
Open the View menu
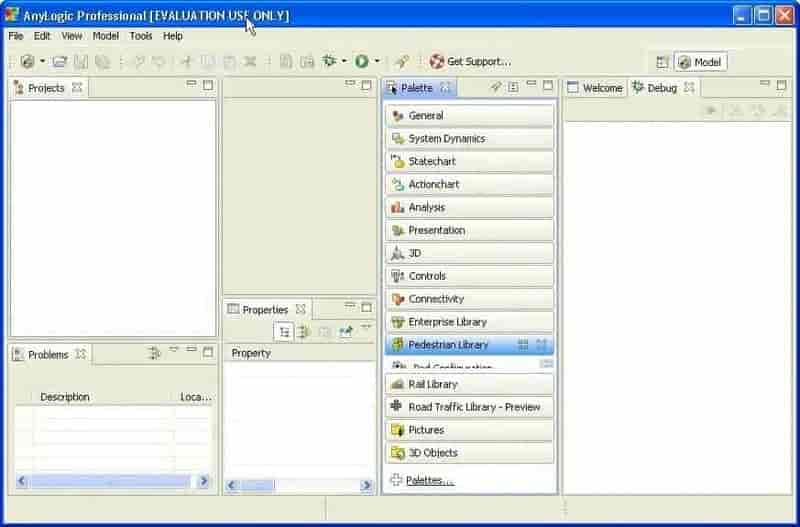coord(71,36)
